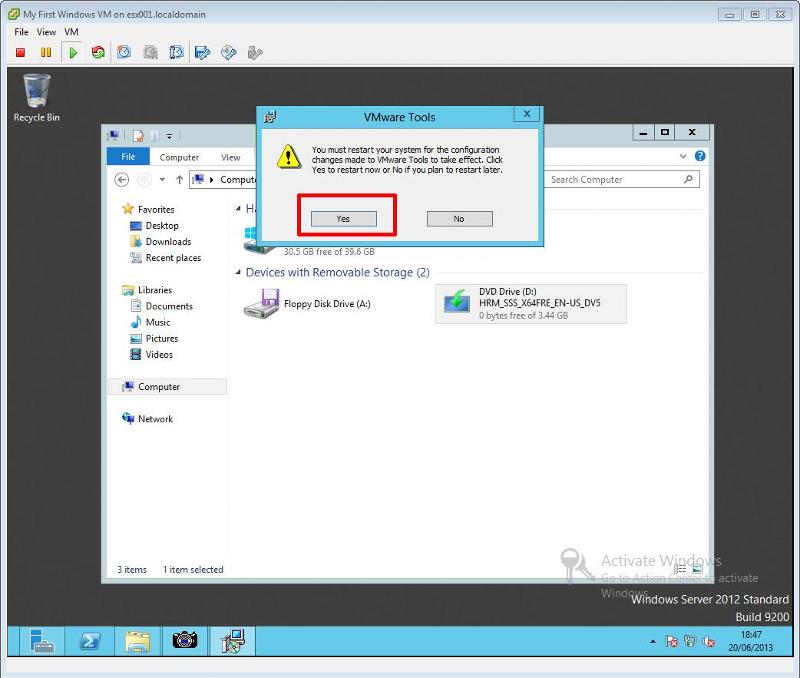Click the blue Help question icon

(700, 156)
